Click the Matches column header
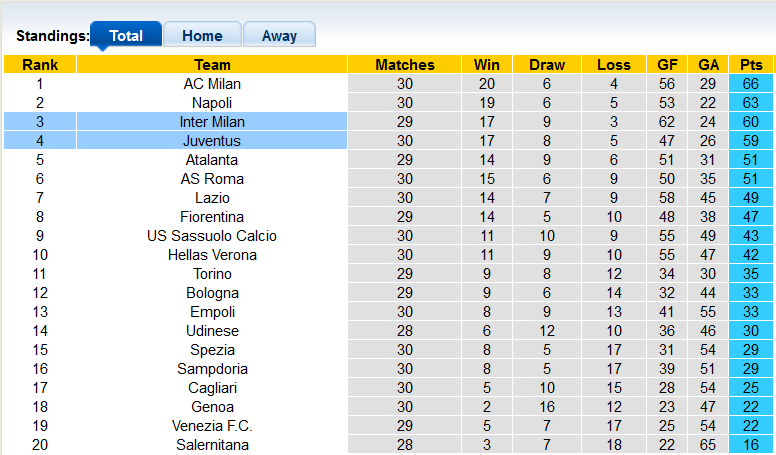The height and width of the screenshot is (455, 776). (x=405, y=65)
